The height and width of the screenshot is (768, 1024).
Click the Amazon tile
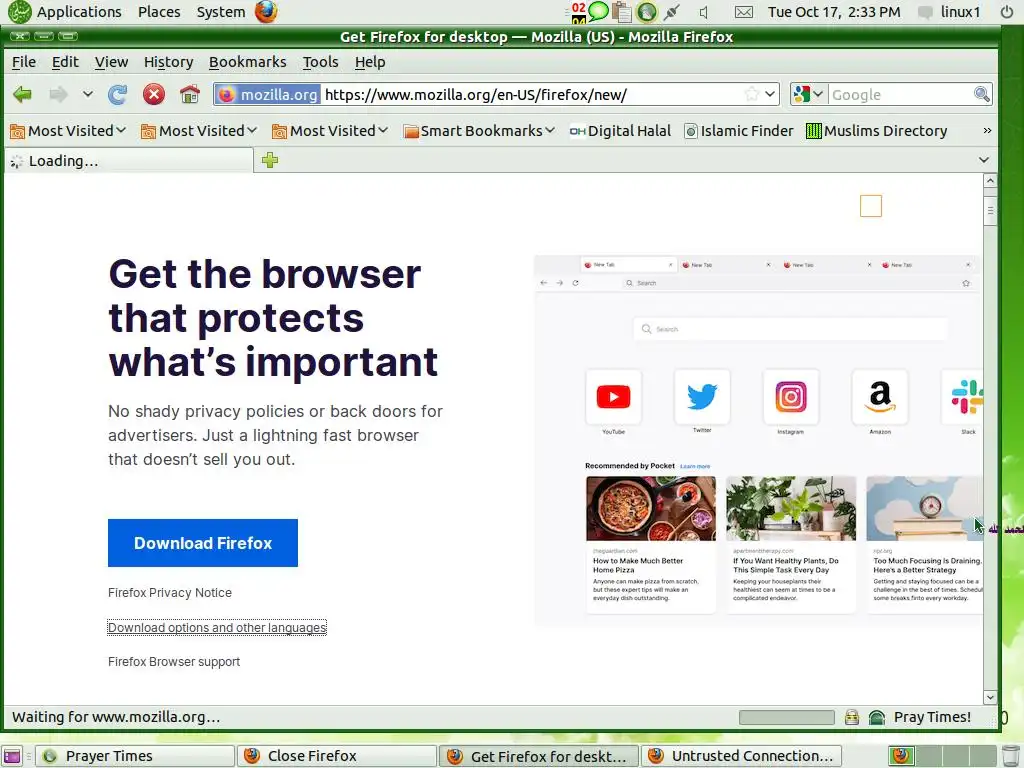click(x=880, y=397)
